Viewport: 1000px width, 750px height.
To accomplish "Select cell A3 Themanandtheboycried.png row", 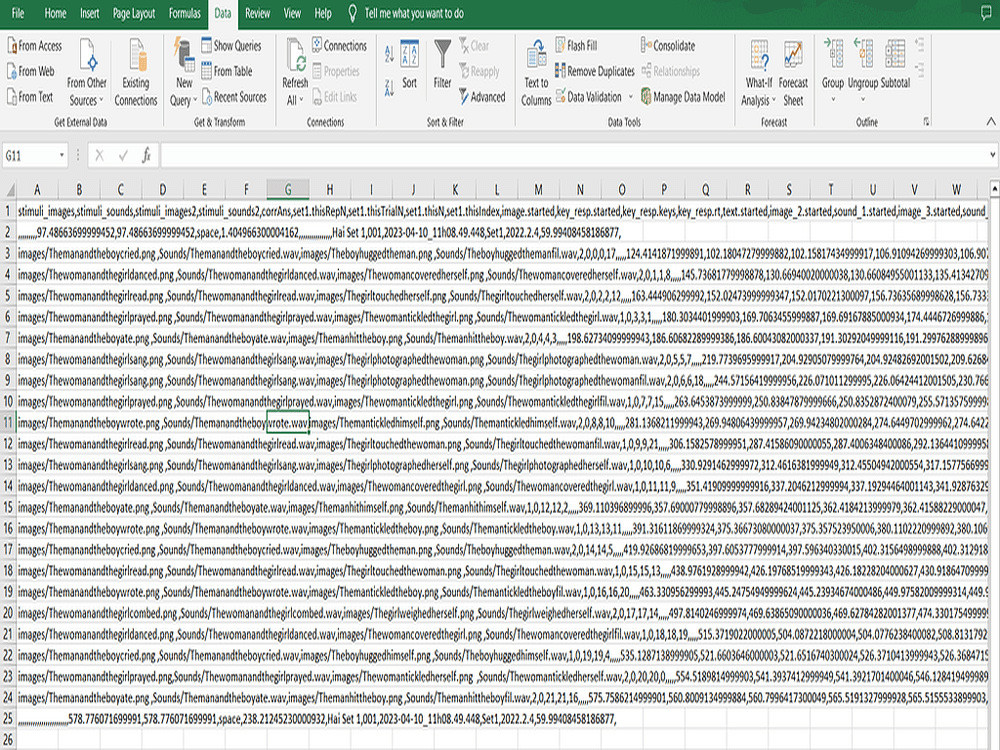I will (37, 253).
